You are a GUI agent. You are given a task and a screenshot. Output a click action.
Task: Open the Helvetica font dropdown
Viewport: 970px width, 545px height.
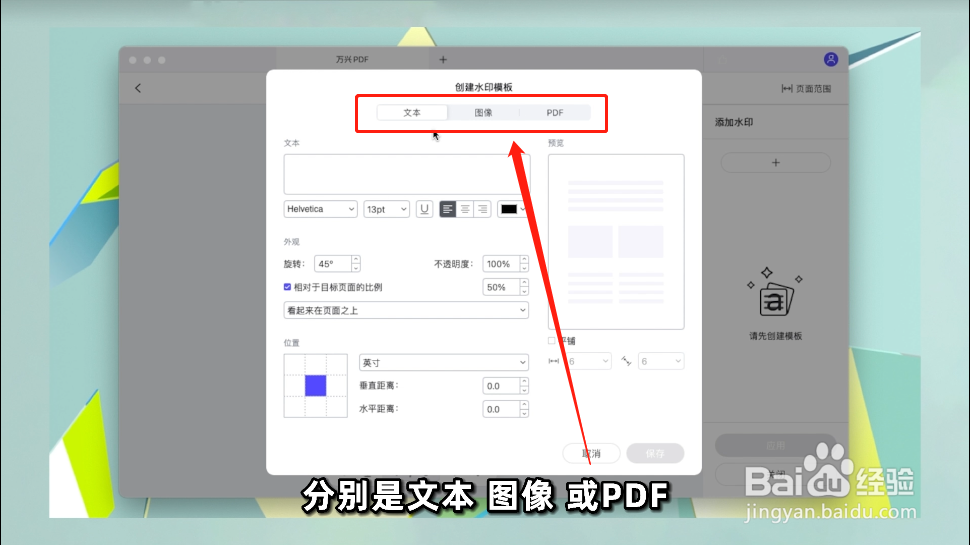(320, 209)
